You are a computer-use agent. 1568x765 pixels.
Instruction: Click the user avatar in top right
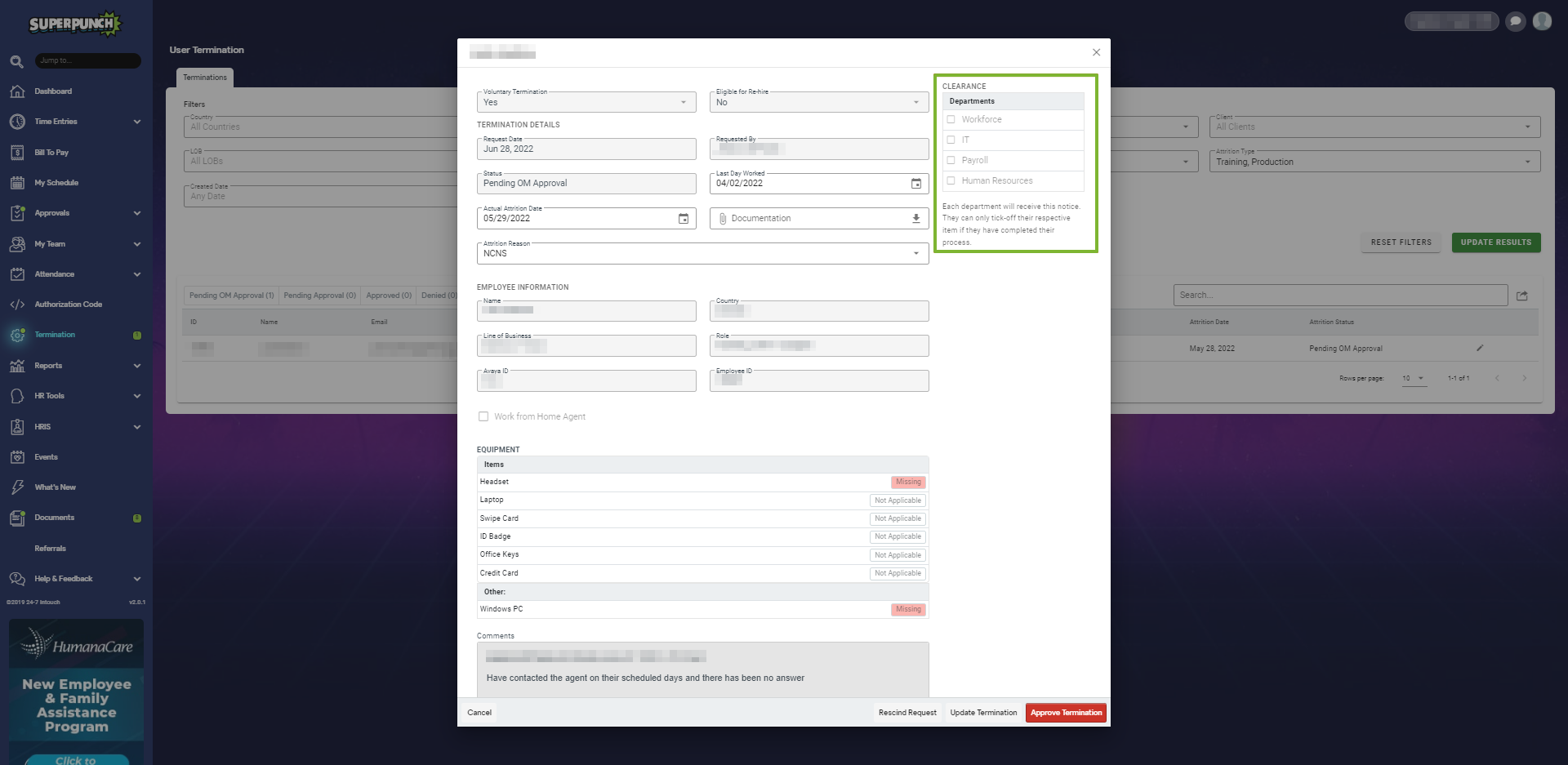point(1542,21)
